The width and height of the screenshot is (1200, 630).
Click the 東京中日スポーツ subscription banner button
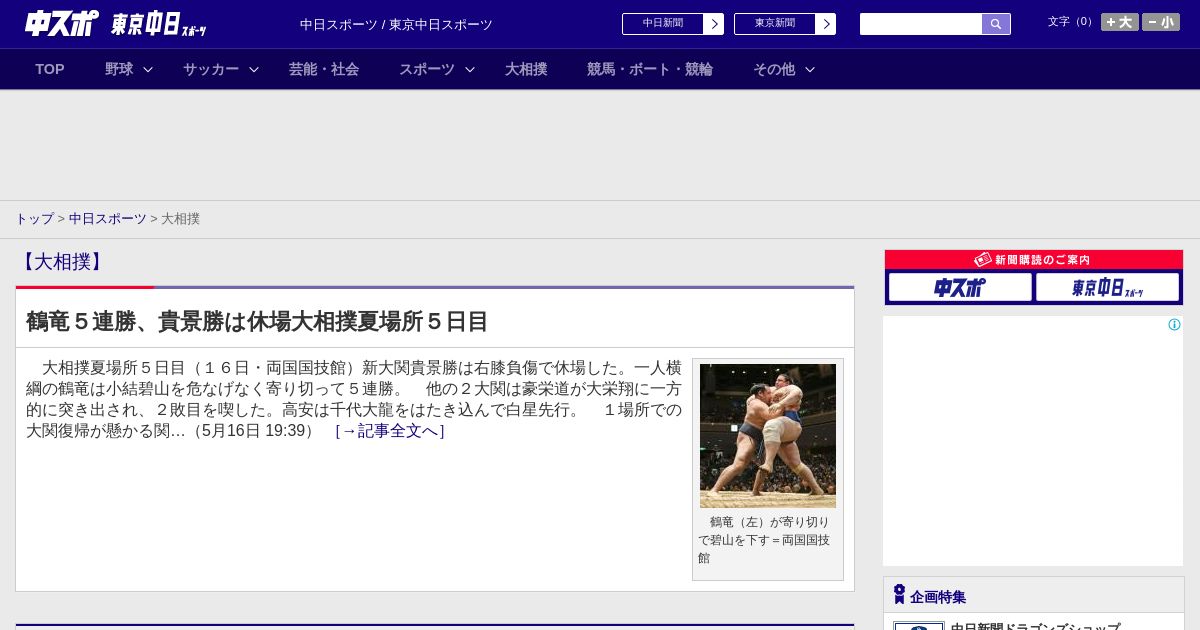point(1107,288)
